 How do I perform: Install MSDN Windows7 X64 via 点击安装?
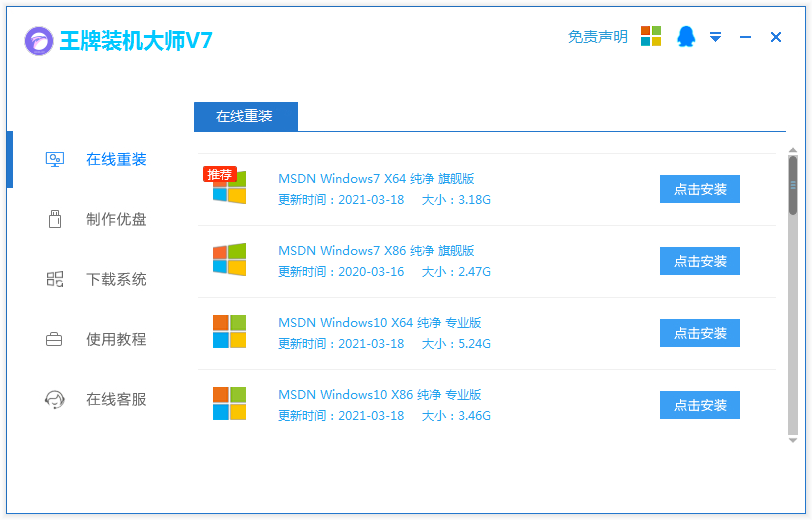tap(700, 189)
